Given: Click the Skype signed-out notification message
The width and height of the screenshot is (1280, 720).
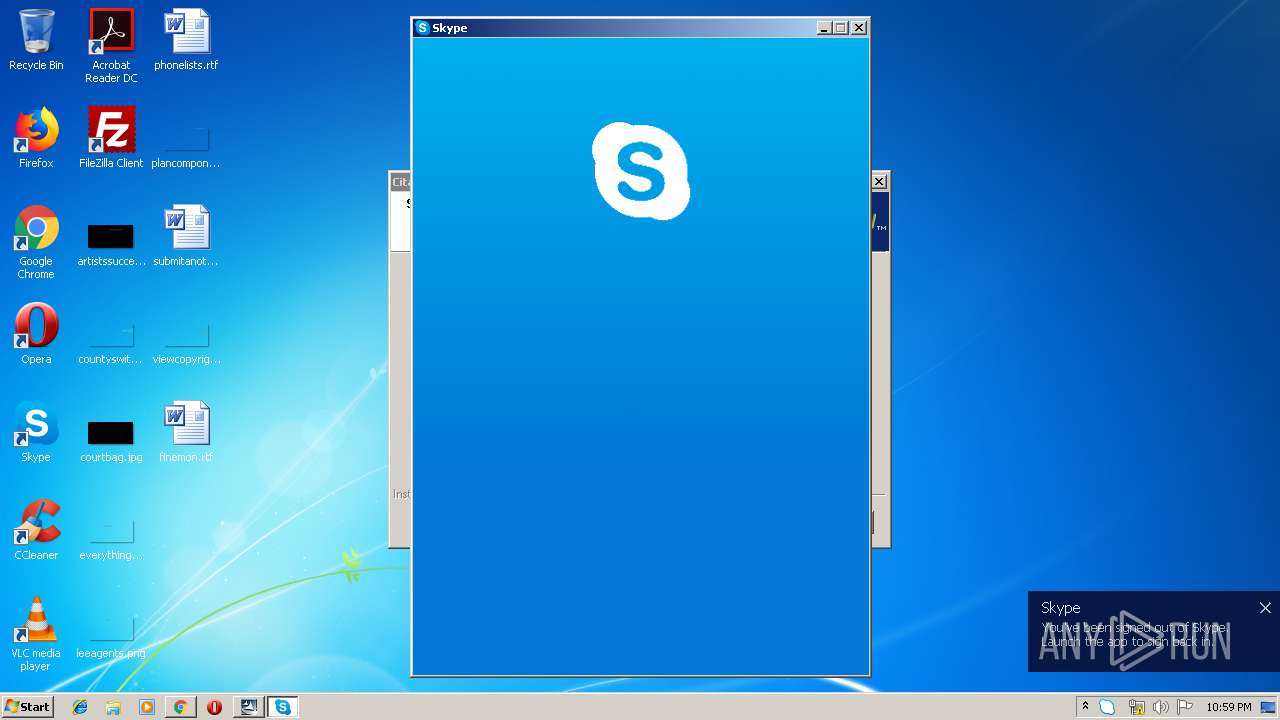Looking at the screenshot, I should 1133,634.
